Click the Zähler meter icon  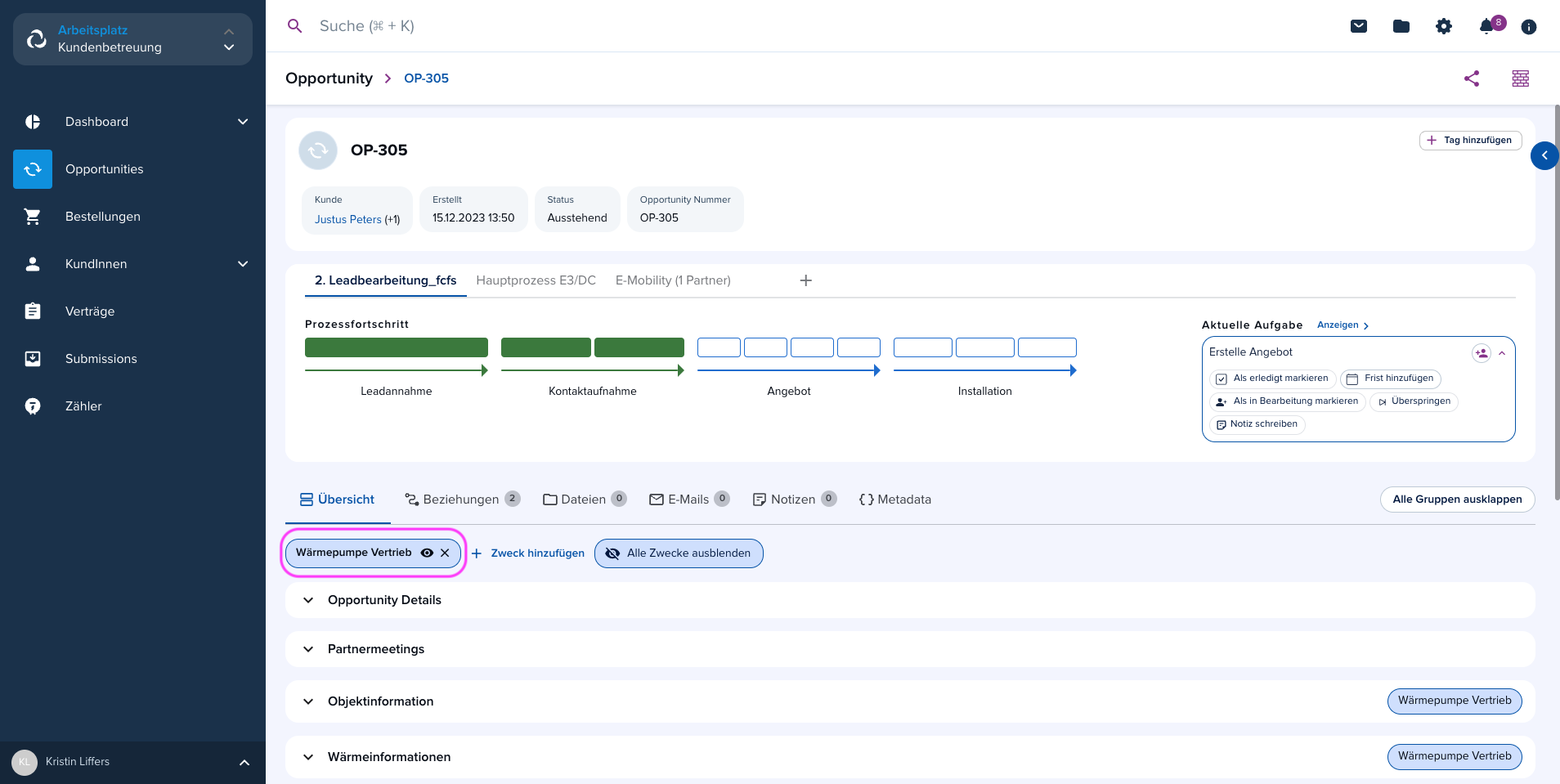tap(33, 406)
